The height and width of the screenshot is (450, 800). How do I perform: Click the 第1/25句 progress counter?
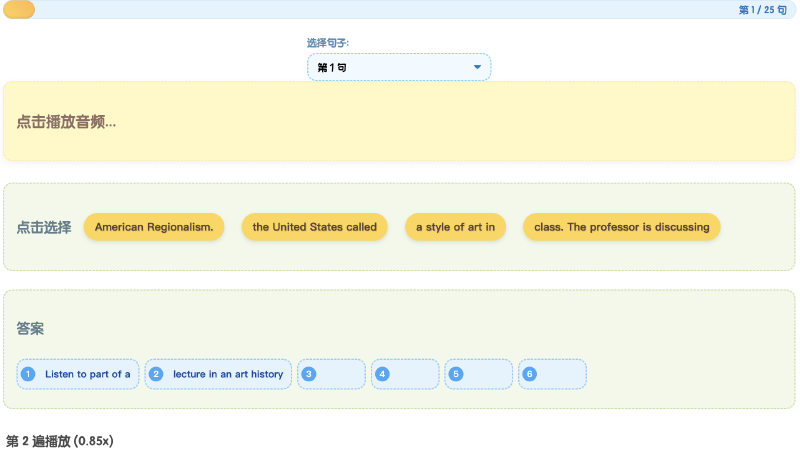tap(762, 10)
